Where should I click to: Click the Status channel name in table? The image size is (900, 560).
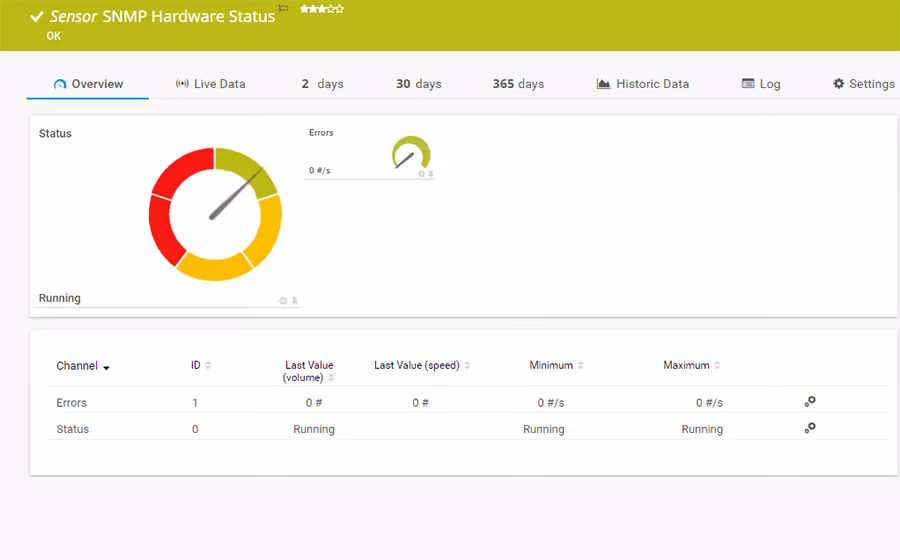tap(72, 429)
